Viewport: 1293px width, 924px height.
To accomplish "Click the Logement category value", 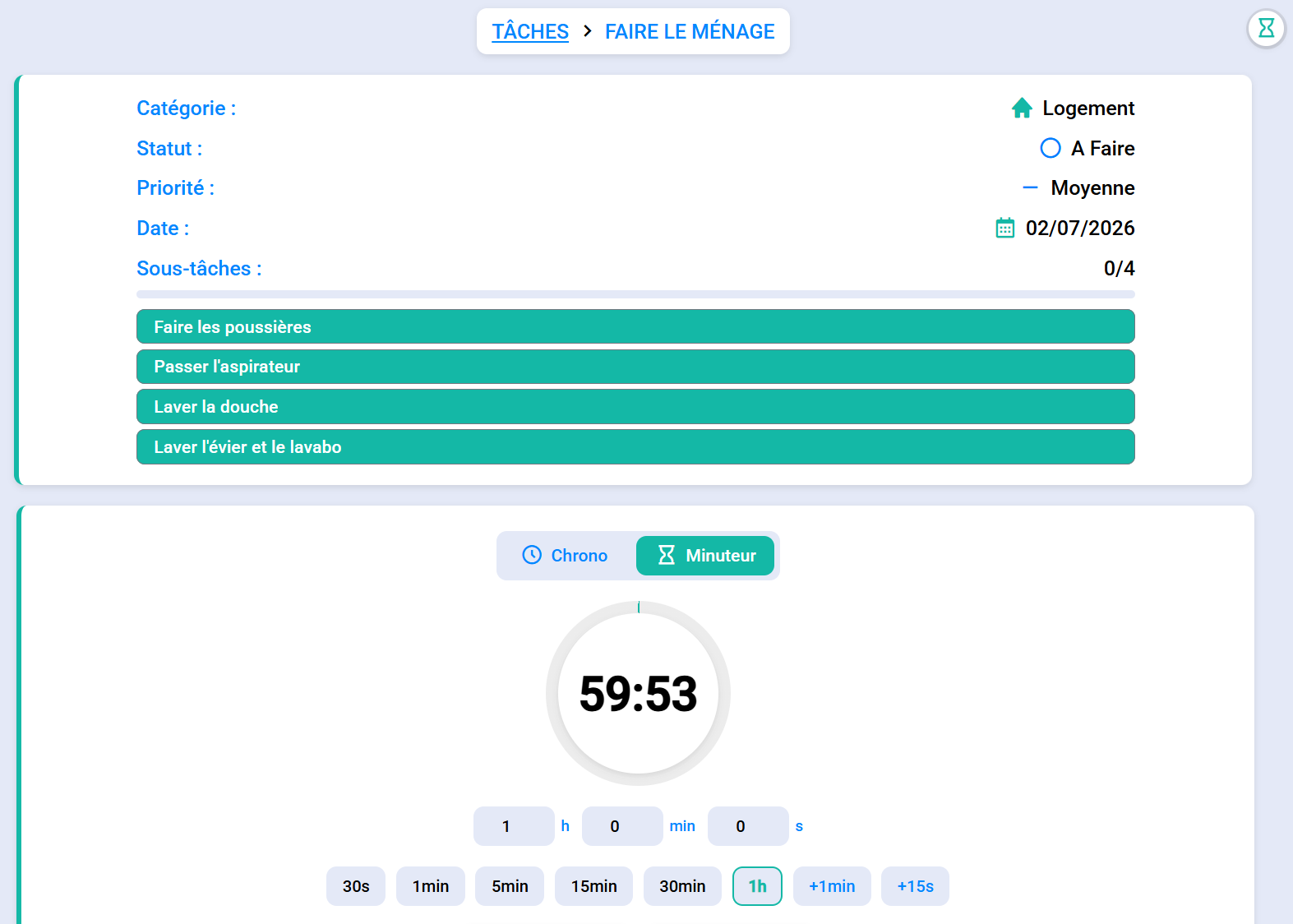I will click(x=1088, y=108).
